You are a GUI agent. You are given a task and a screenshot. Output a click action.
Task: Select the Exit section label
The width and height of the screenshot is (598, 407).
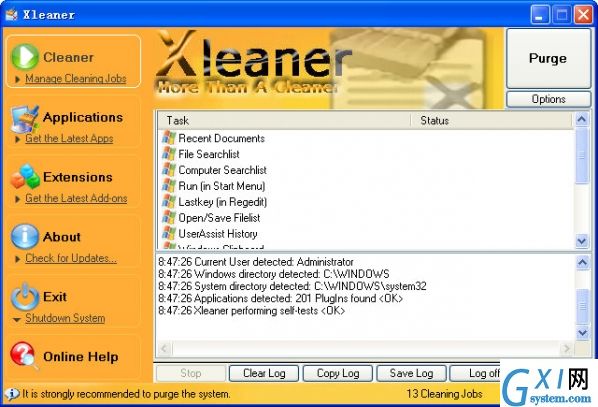coord(55,297)
